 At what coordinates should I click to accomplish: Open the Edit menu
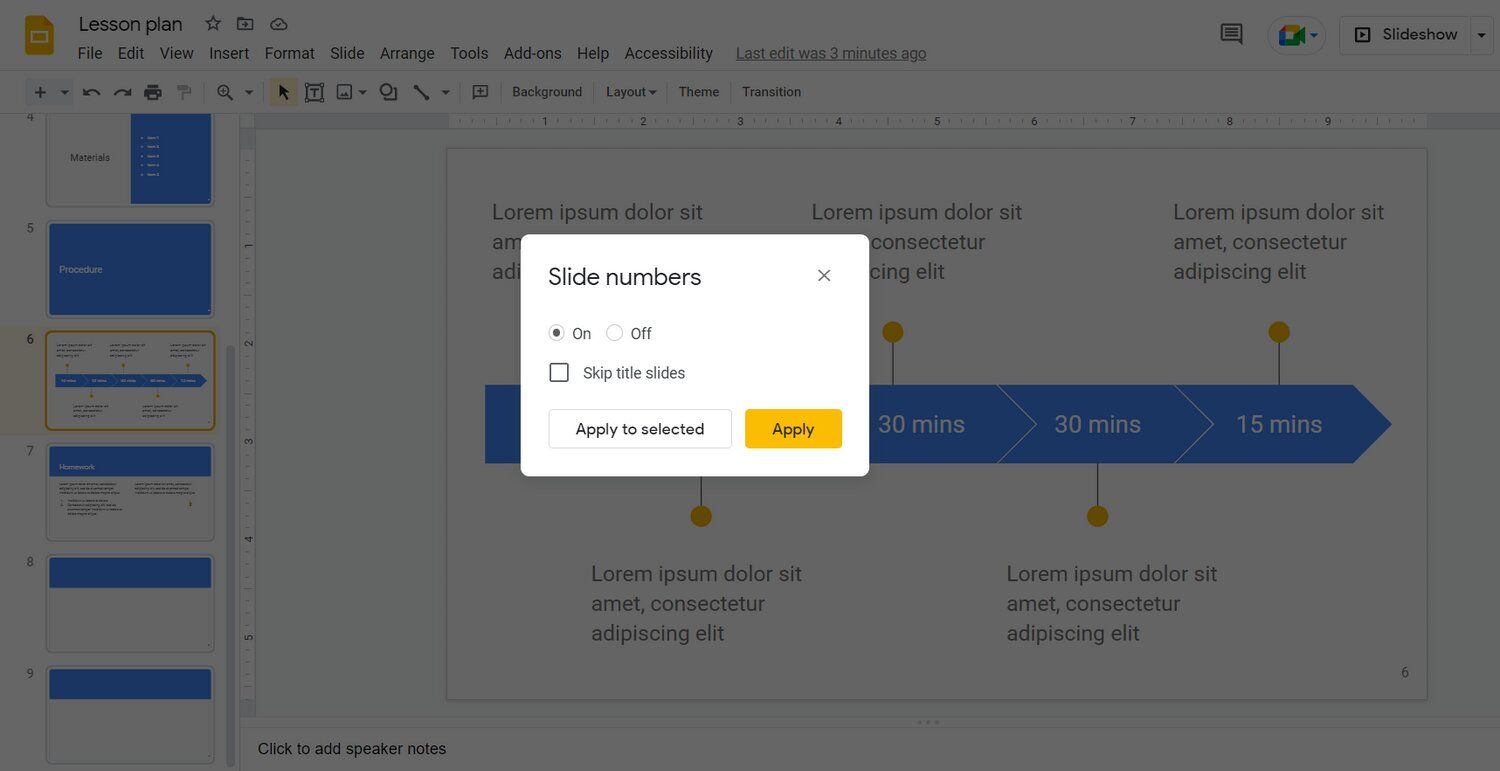pos(131,53)
